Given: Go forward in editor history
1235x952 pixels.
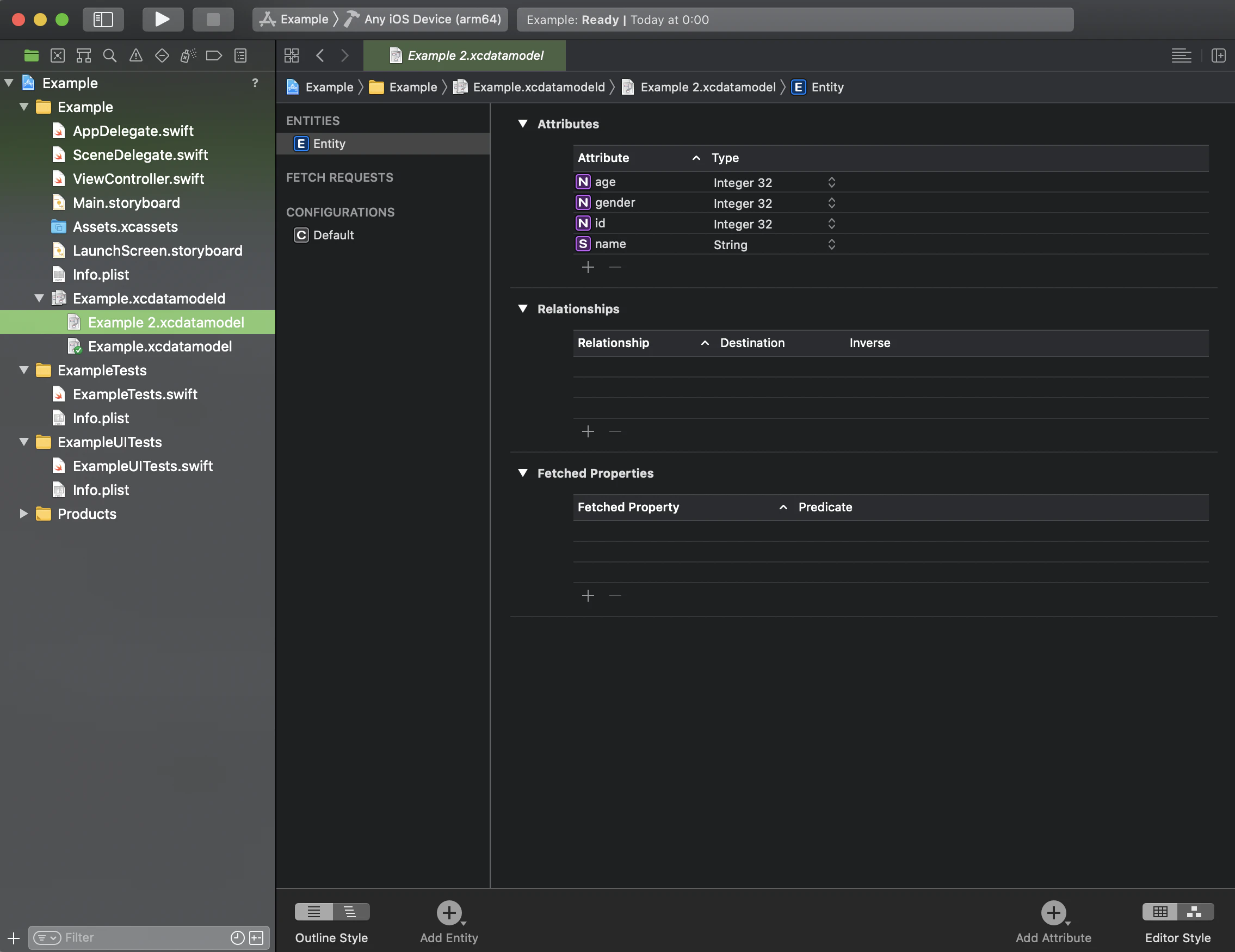Looking at the screenshot, I should click(344, 55).
